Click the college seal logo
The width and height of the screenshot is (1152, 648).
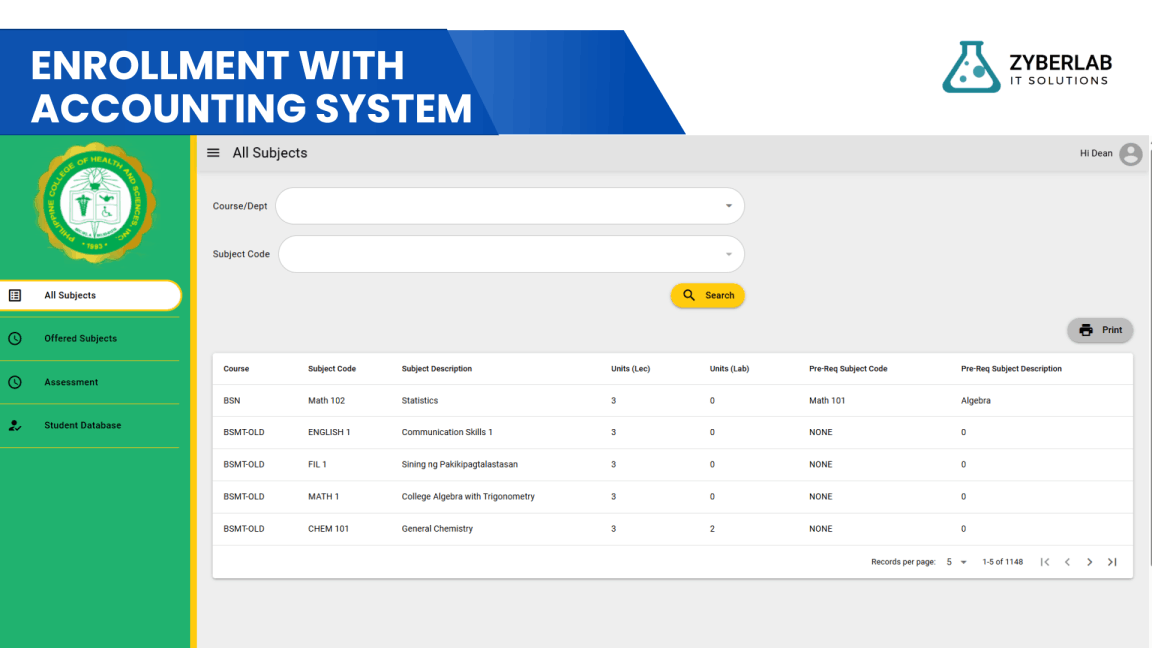tap(95, 202)
